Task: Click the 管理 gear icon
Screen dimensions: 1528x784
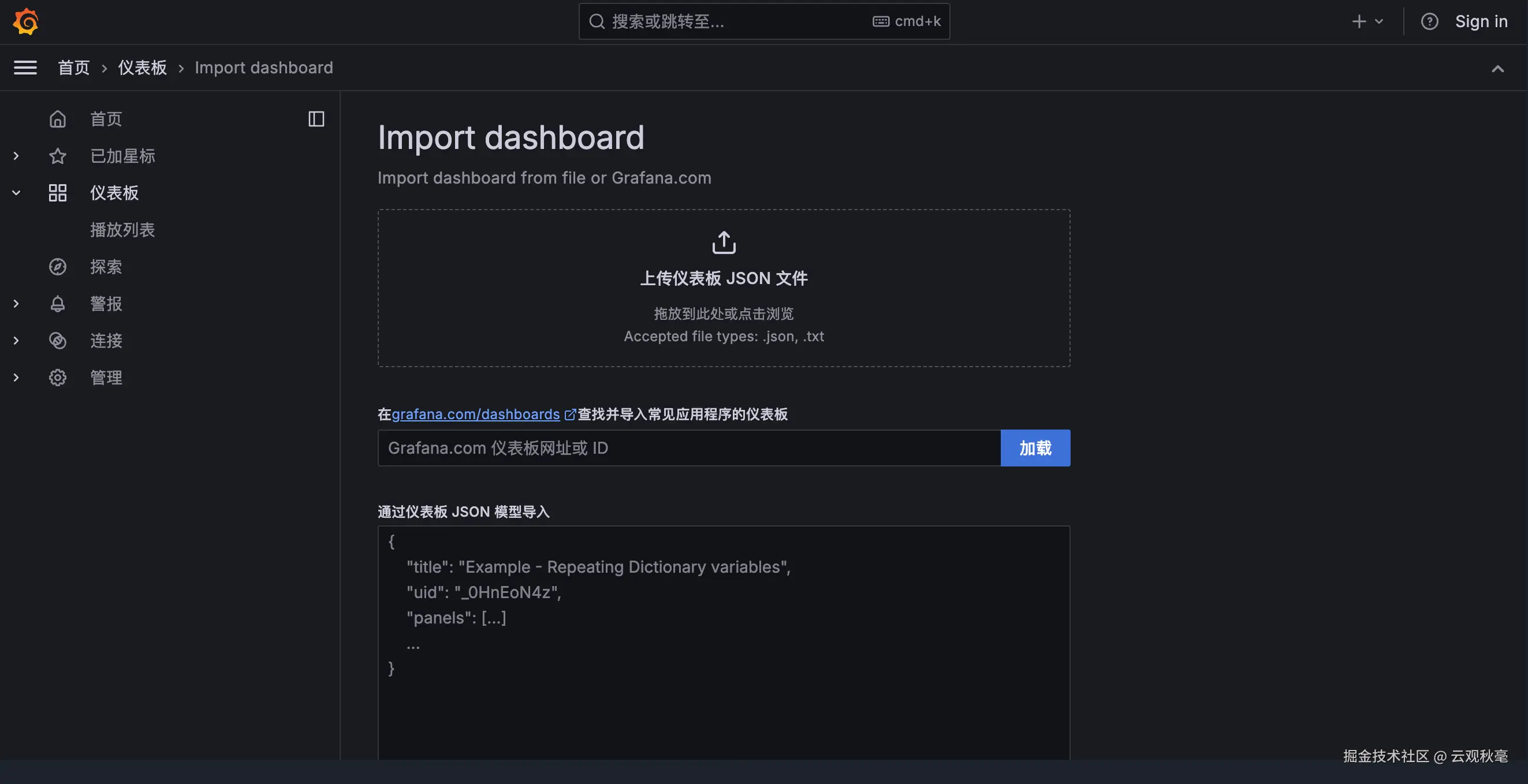Action: click(x=58, y=378)
